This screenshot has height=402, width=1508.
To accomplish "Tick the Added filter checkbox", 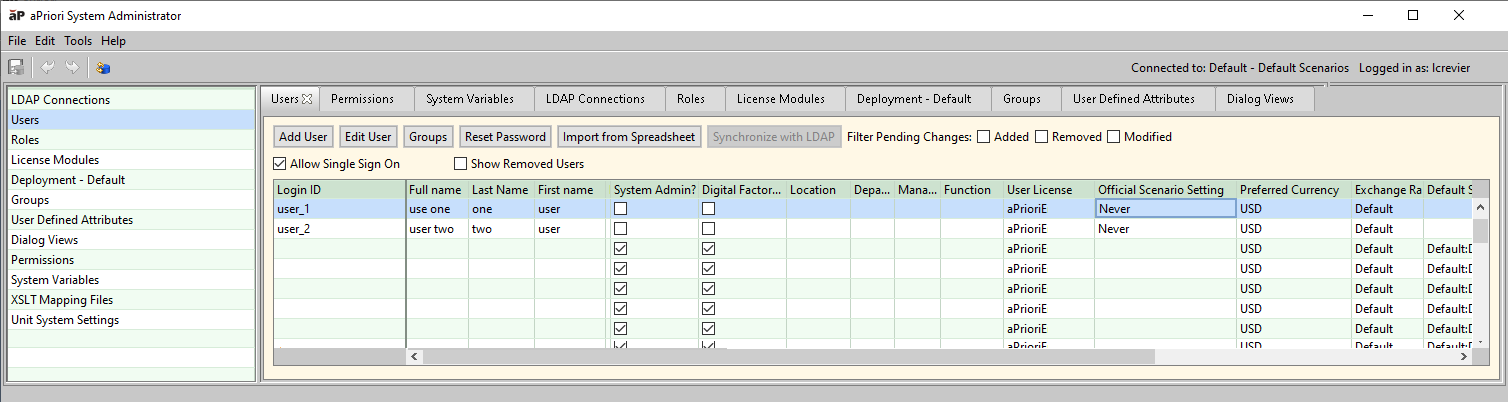I will [x=984, y=137].
